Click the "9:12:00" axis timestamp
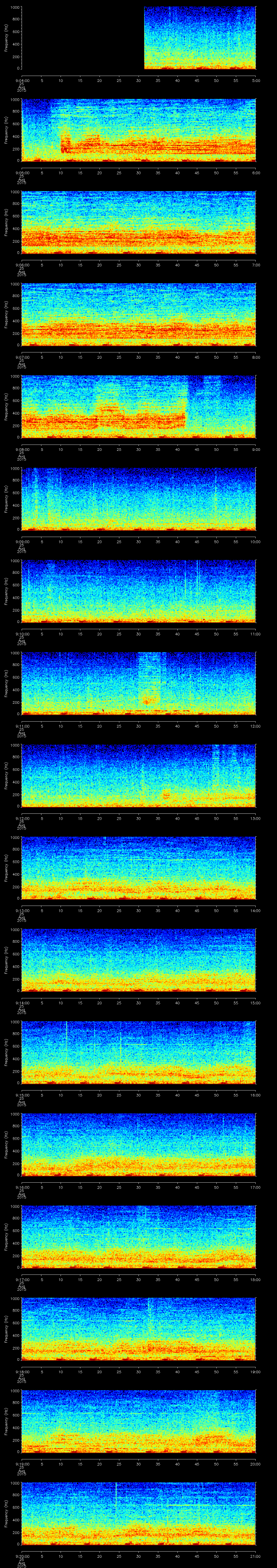This screenshot has height=1568, width=277. coord(22,818)
